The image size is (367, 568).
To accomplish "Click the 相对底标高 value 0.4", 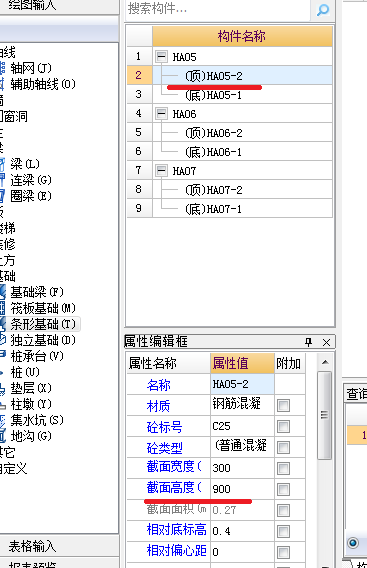I will [242, 531].
